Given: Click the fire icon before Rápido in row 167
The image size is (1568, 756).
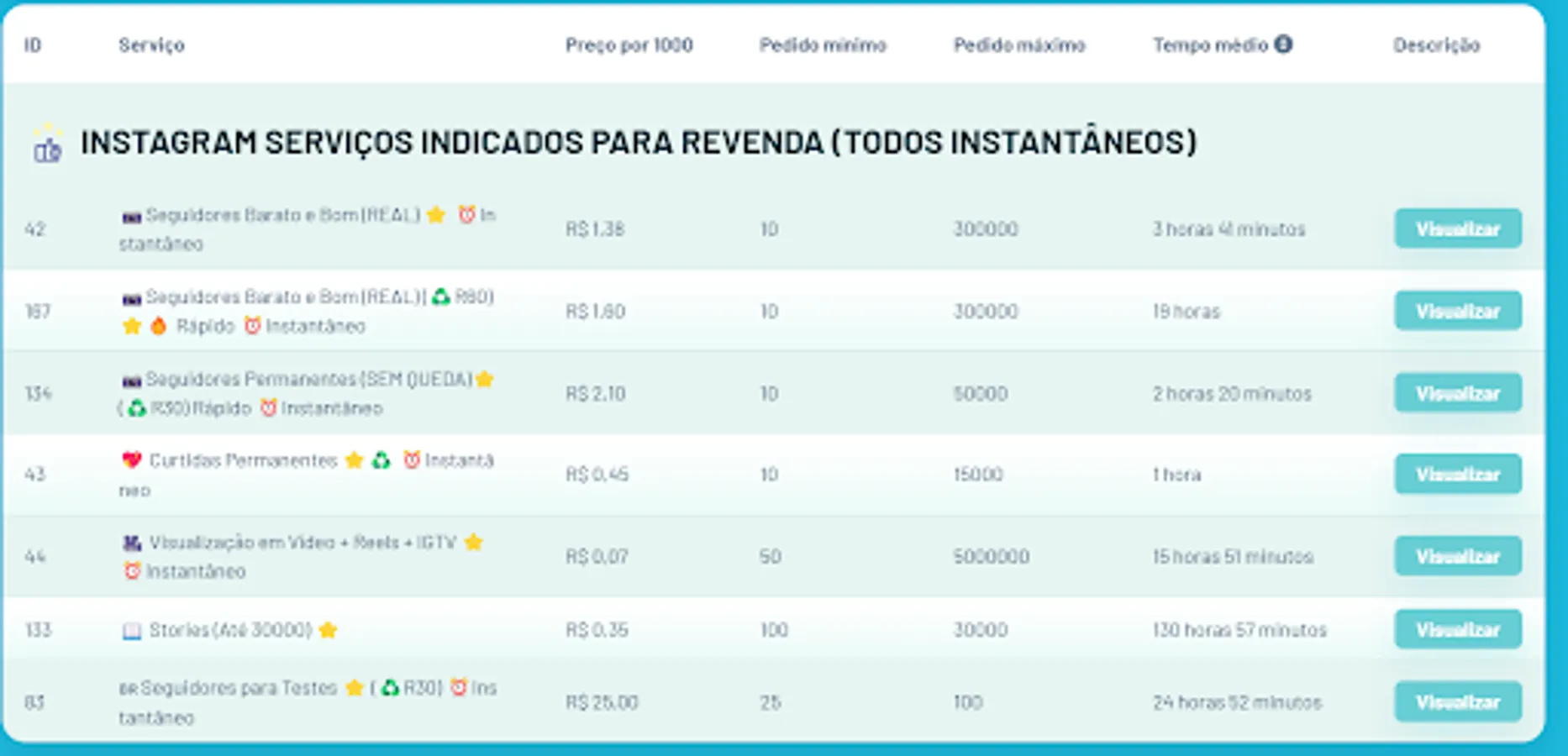Looking at the screenshot, I should click(x=158, y=326).
